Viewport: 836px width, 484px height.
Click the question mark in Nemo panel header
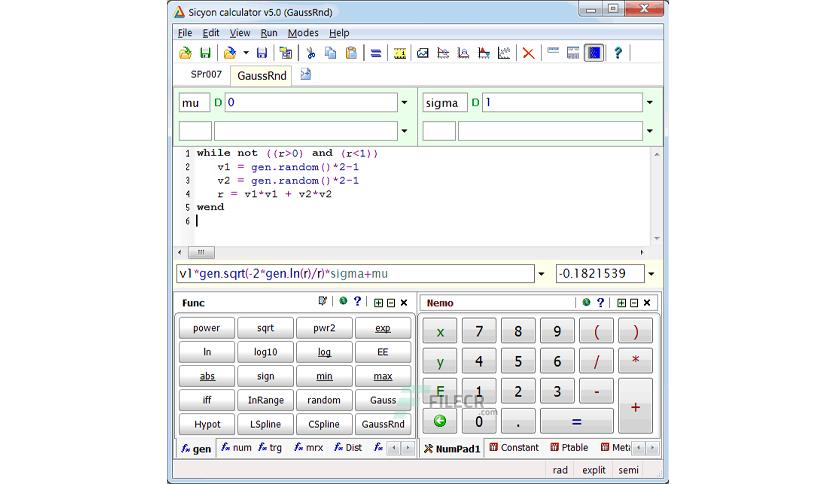click(x=601, y=302)
